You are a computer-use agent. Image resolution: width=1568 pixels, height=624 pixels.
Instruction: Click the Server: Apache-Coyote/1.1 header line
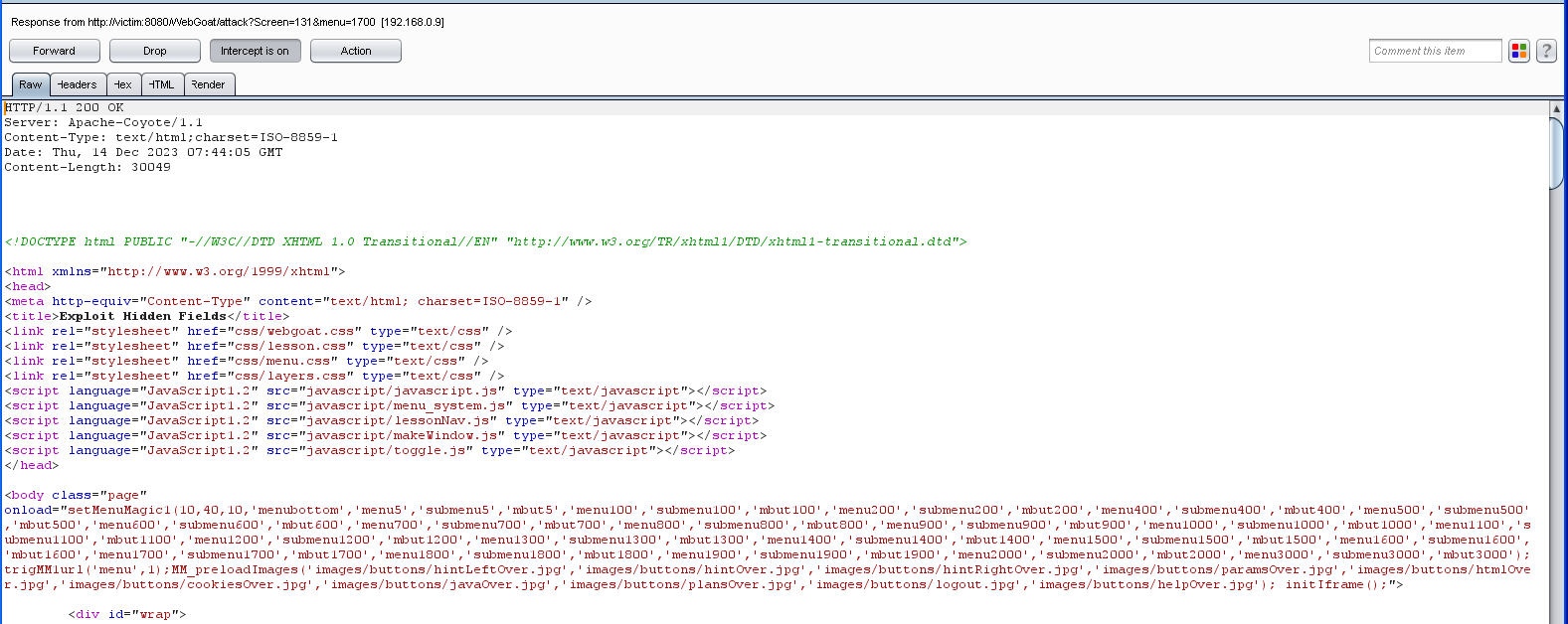click(x=103, y=122)
